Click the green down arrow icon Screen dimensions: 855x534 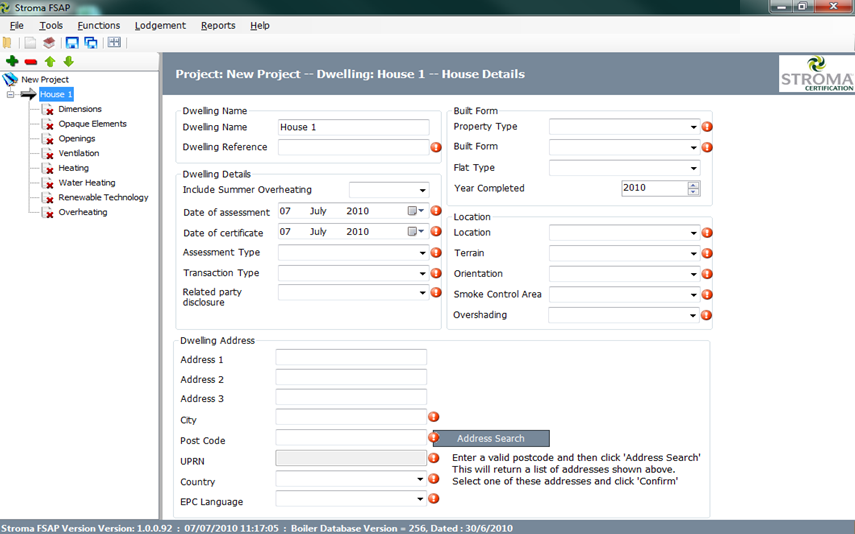[69, 62]
